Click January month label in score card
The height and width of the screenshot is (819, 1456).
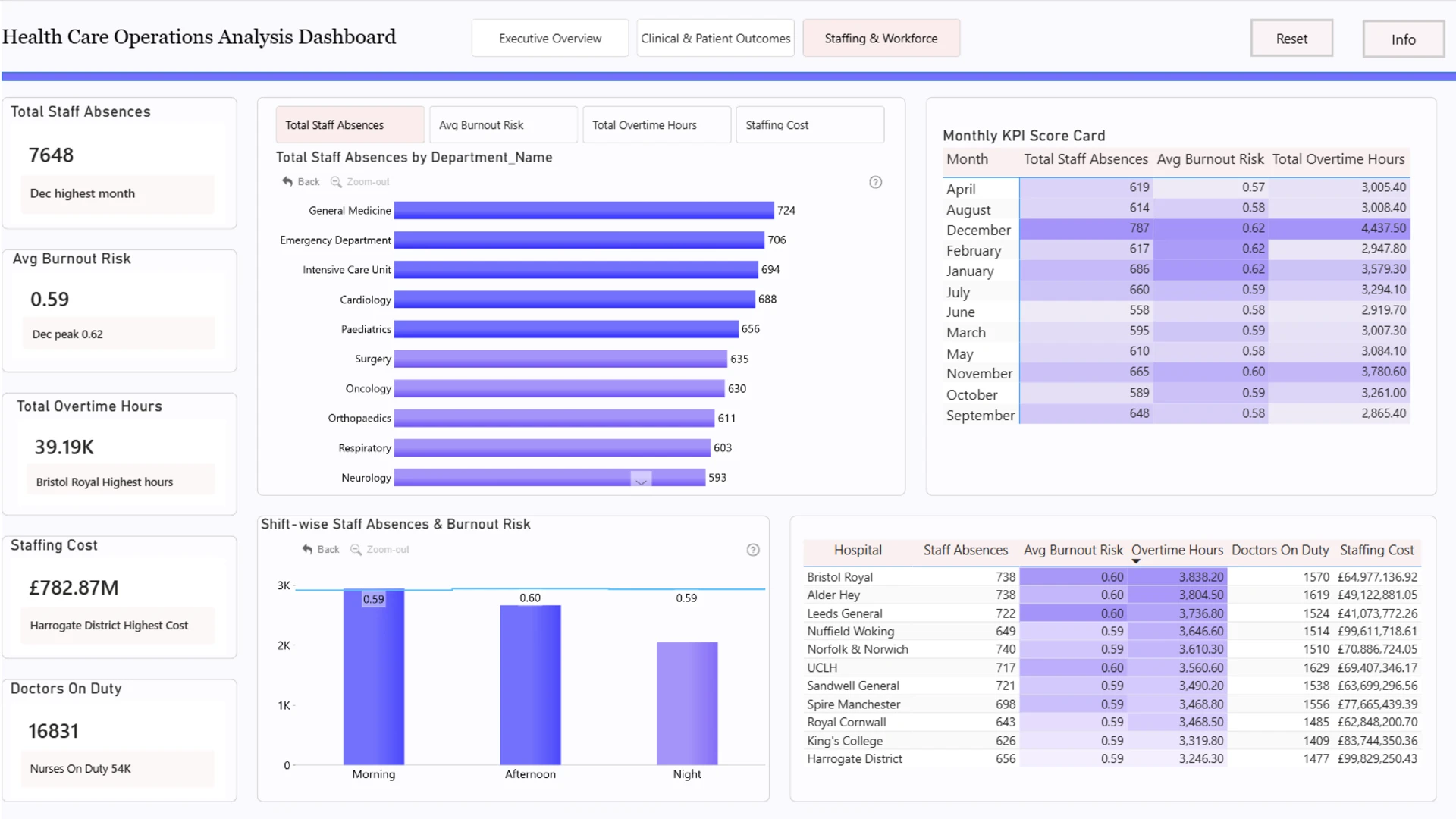click(x=970, y=271)
